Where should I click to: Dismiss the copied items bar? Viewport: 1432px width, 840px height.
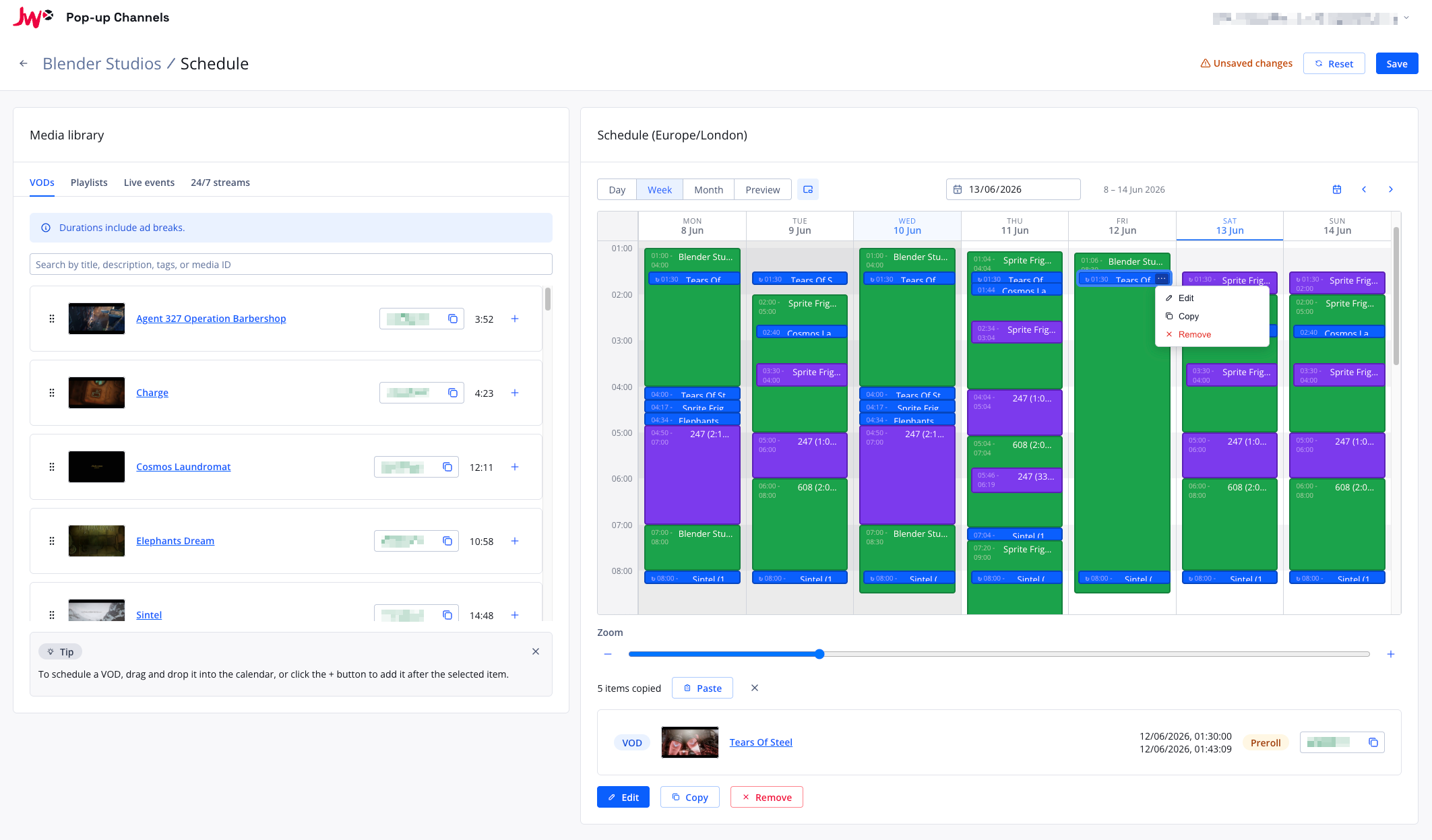click(x=755, y=688)
